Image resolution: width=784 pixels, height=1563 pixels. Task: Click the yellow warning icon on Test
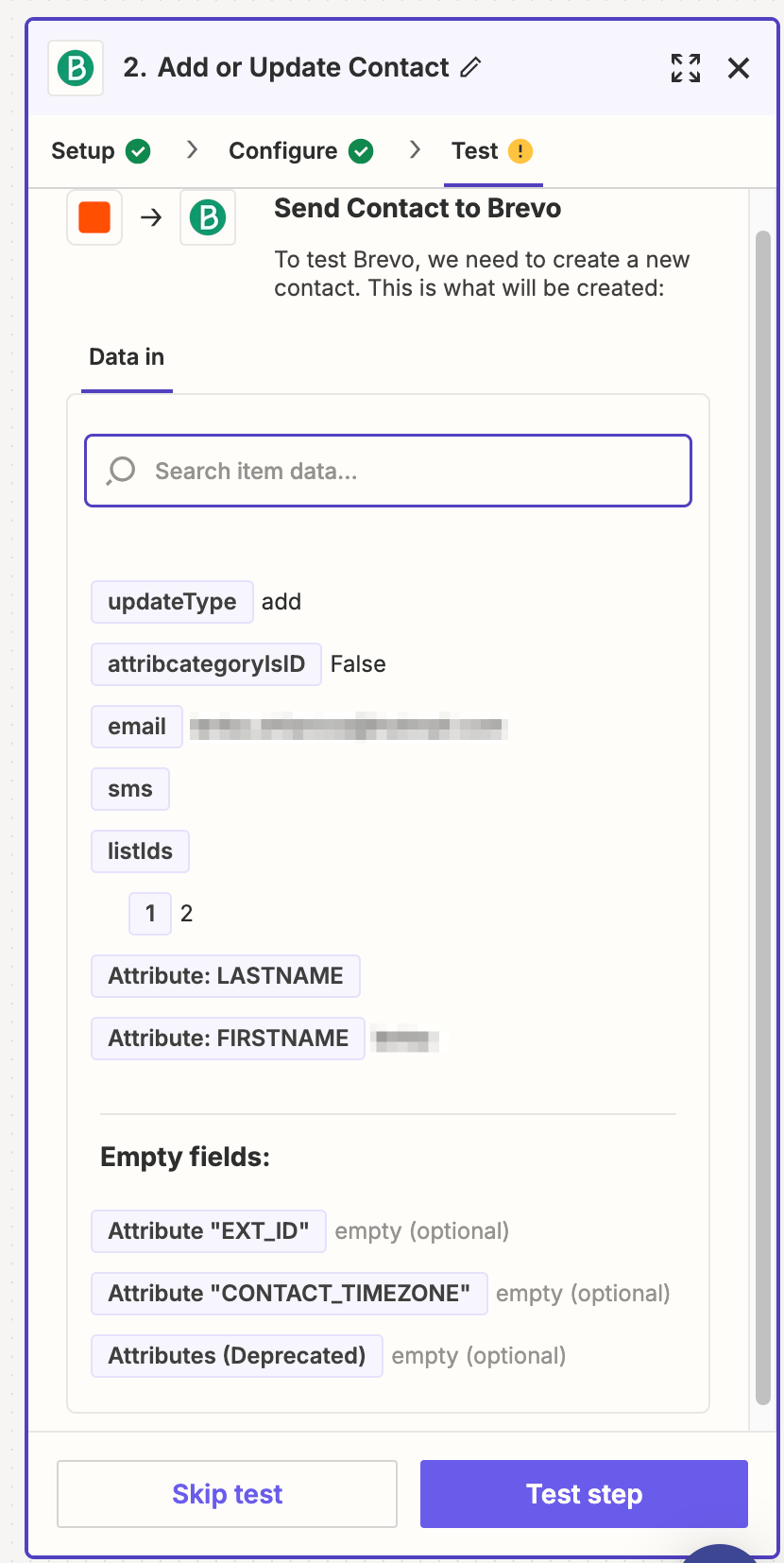[x=520, y=151]
